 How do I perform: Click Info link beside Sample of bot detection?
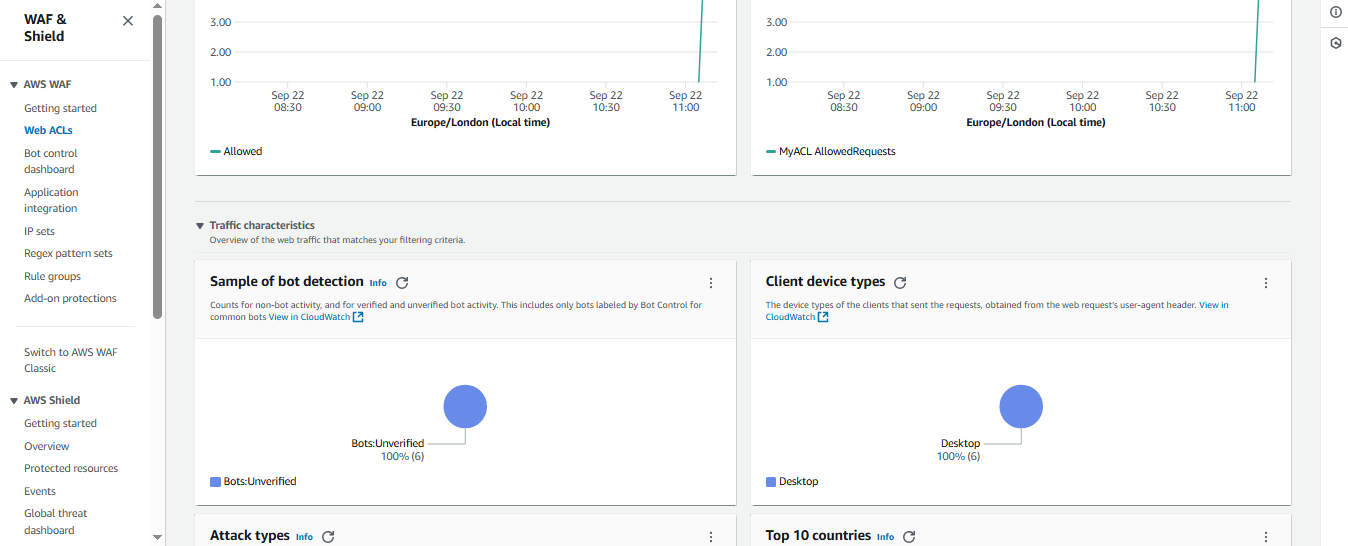378,283
